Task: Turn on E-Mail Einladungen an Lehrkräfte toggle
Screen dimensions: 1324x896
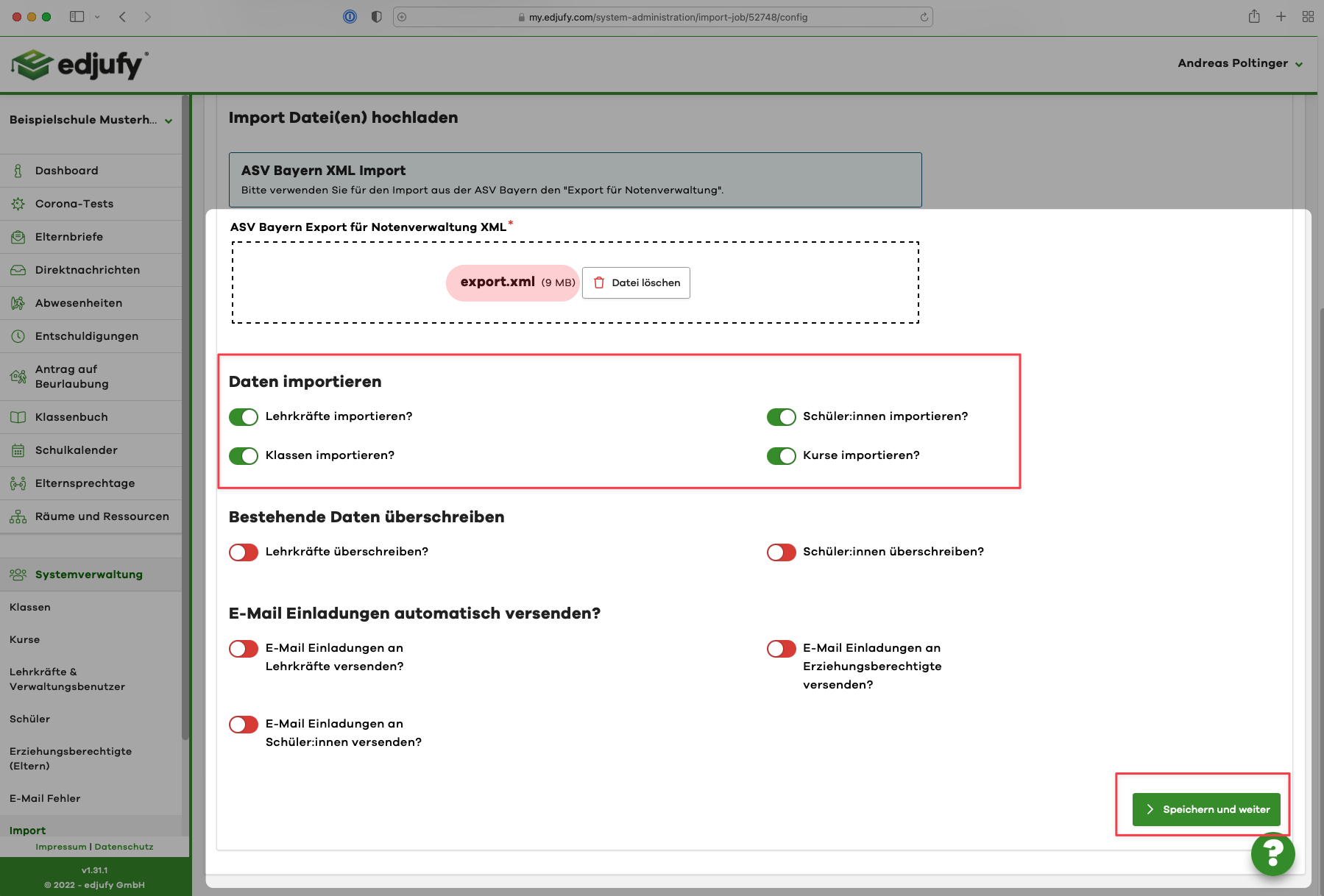Action: [244, 649]
